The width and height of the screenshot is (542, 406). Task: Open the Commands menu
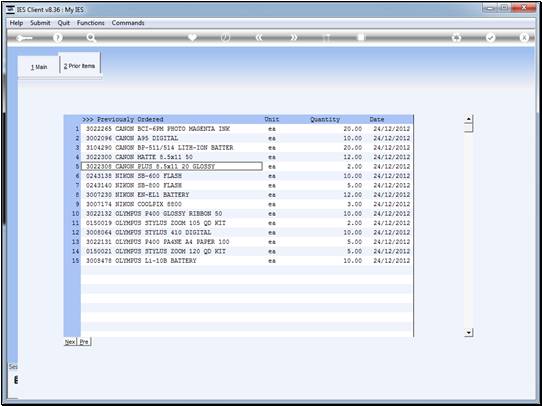point(128,23)
